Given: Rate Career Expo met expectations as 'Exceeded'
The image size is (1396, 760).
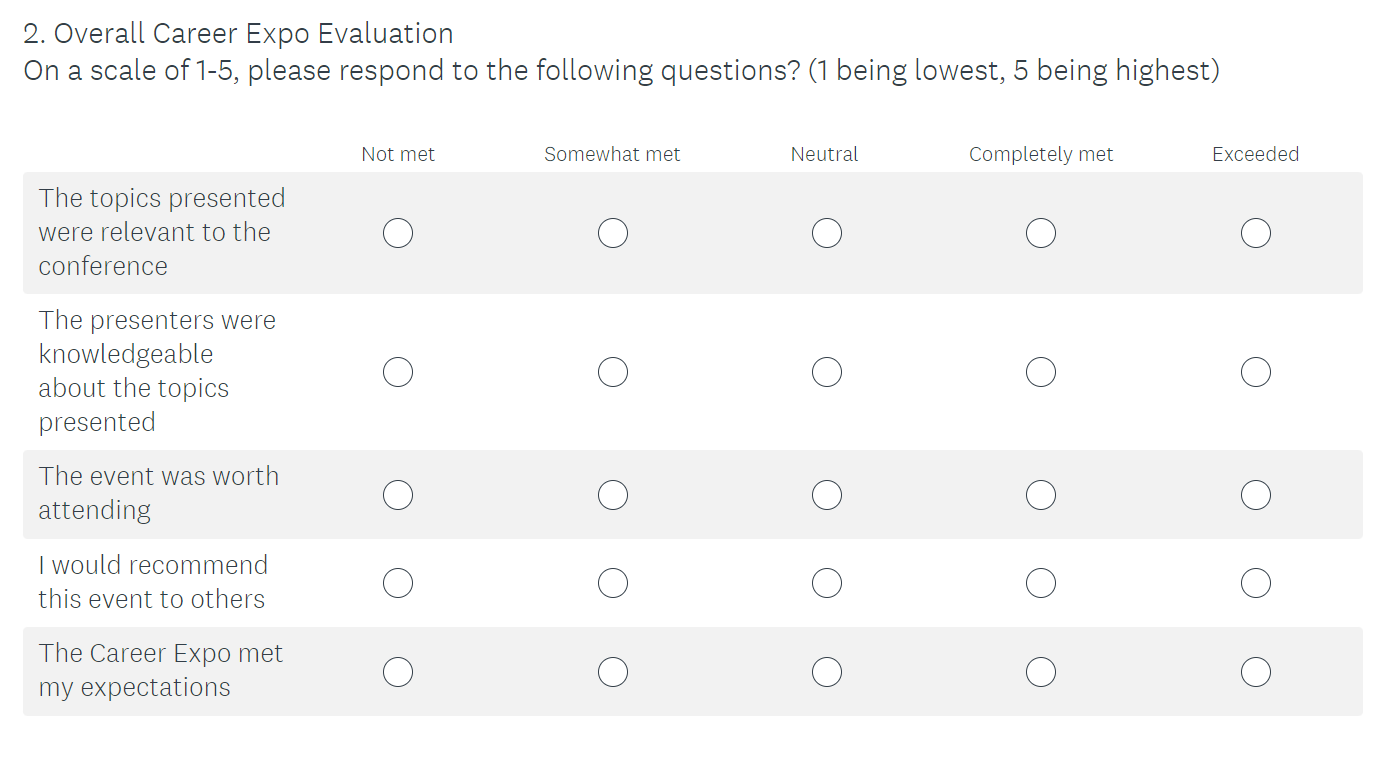Looking at the screenshot, I should (x=1255, y=672).
